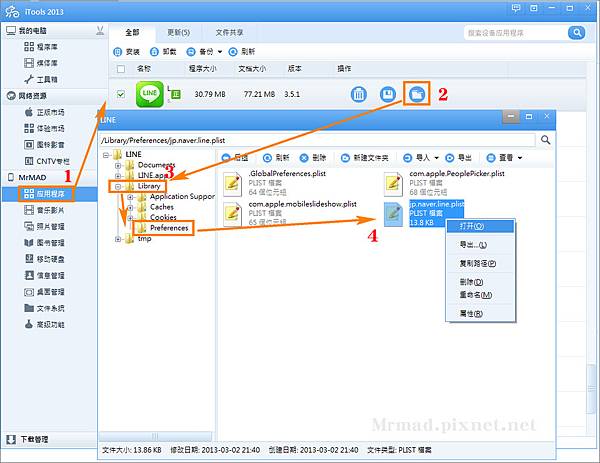This screenshot has height=463, width=600.
Task: Expand the tmp folder tree node
Action: click(x=118, y=239)
